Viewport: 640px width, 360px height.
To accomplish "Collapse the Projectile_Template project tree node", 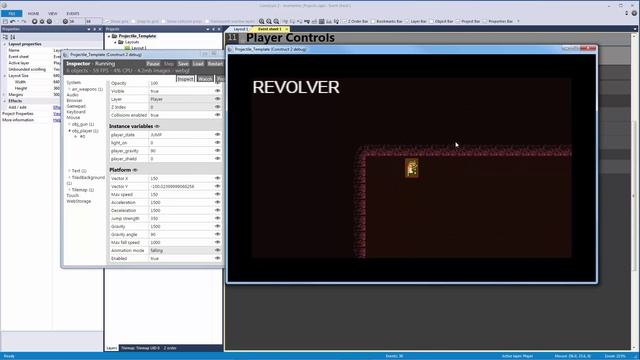I will click(109, 36).
